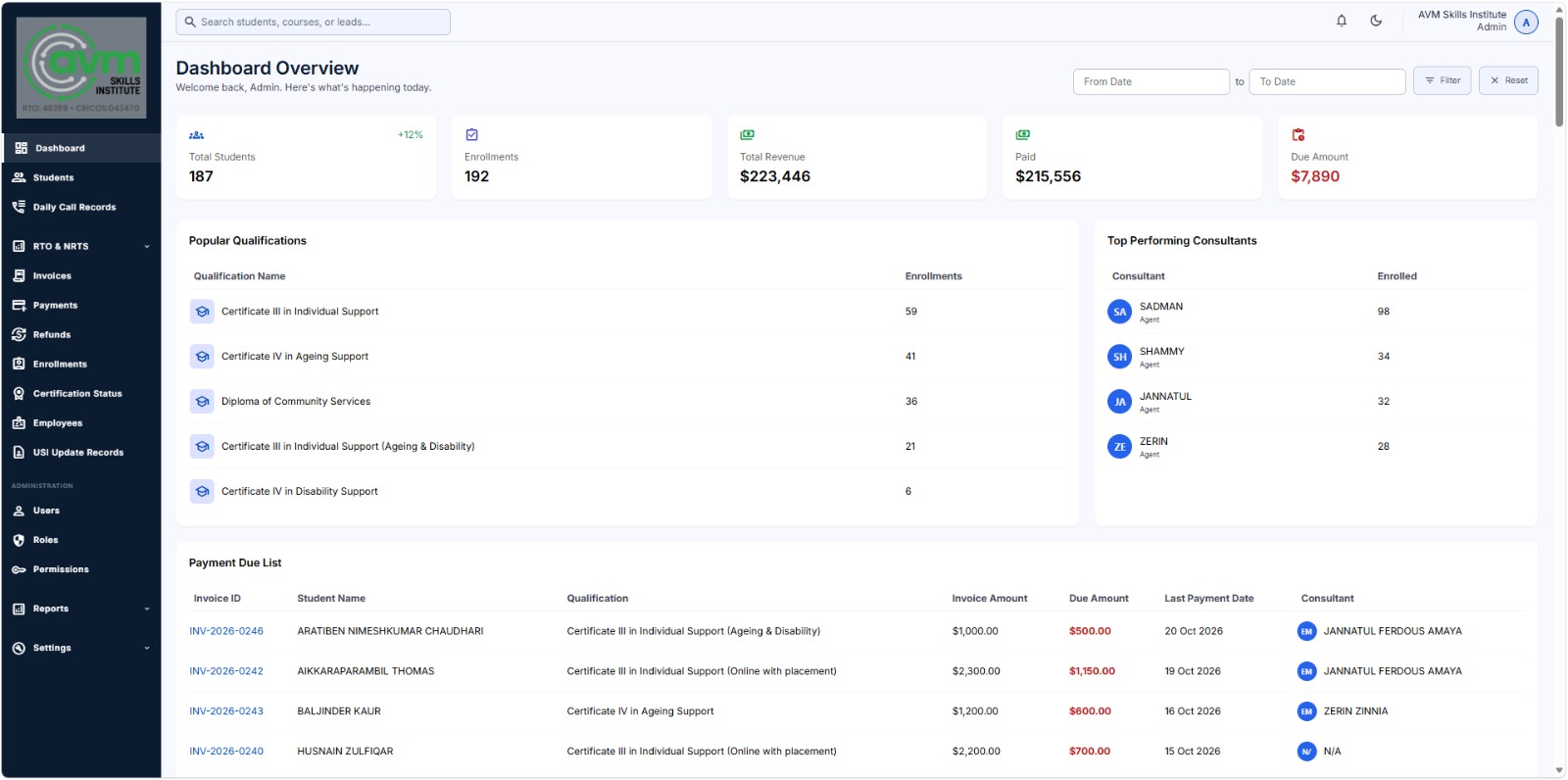Toggle dark mode moon icon

tap(1376, 21)
